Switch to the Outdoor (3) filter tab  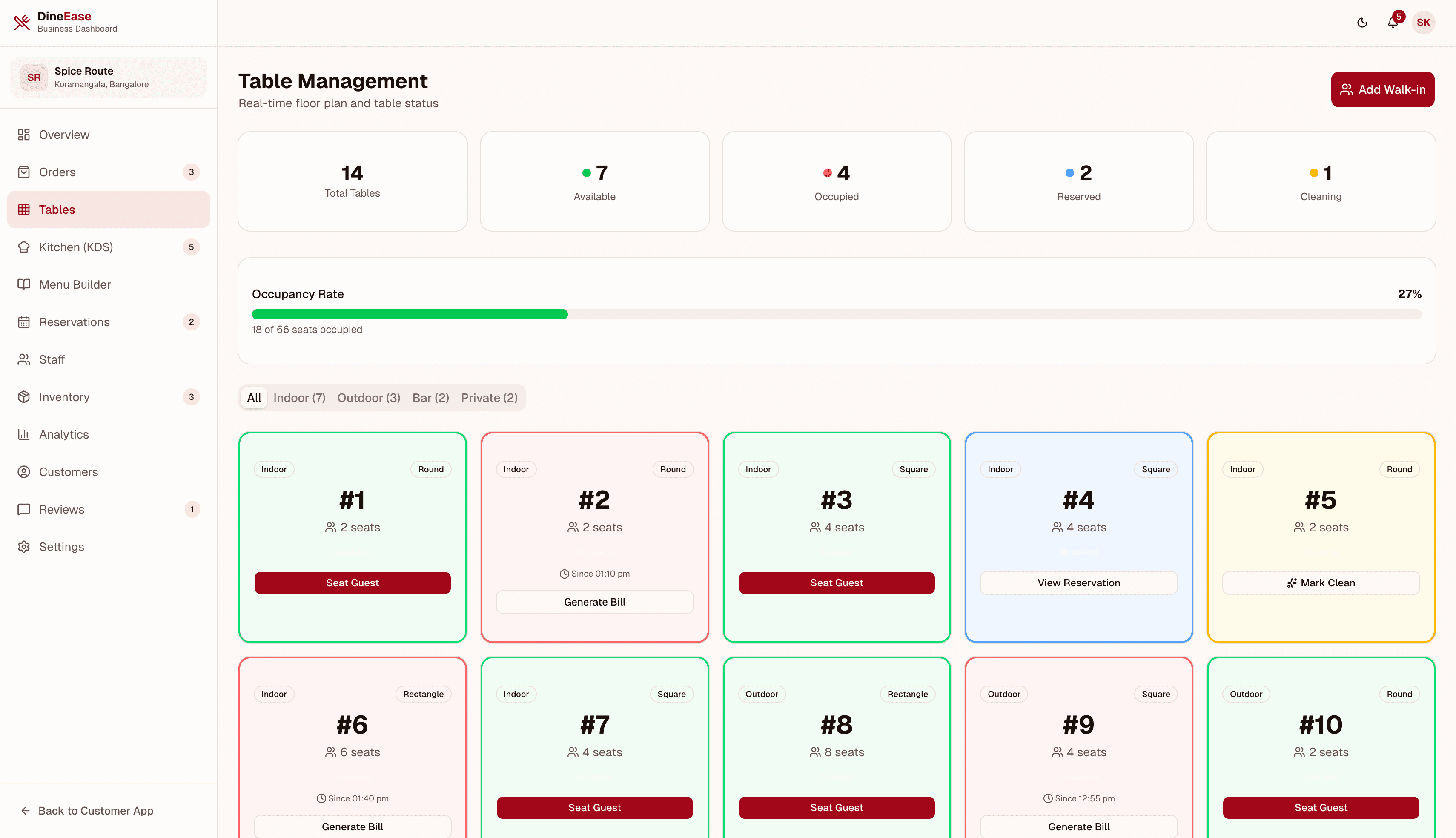368,398
